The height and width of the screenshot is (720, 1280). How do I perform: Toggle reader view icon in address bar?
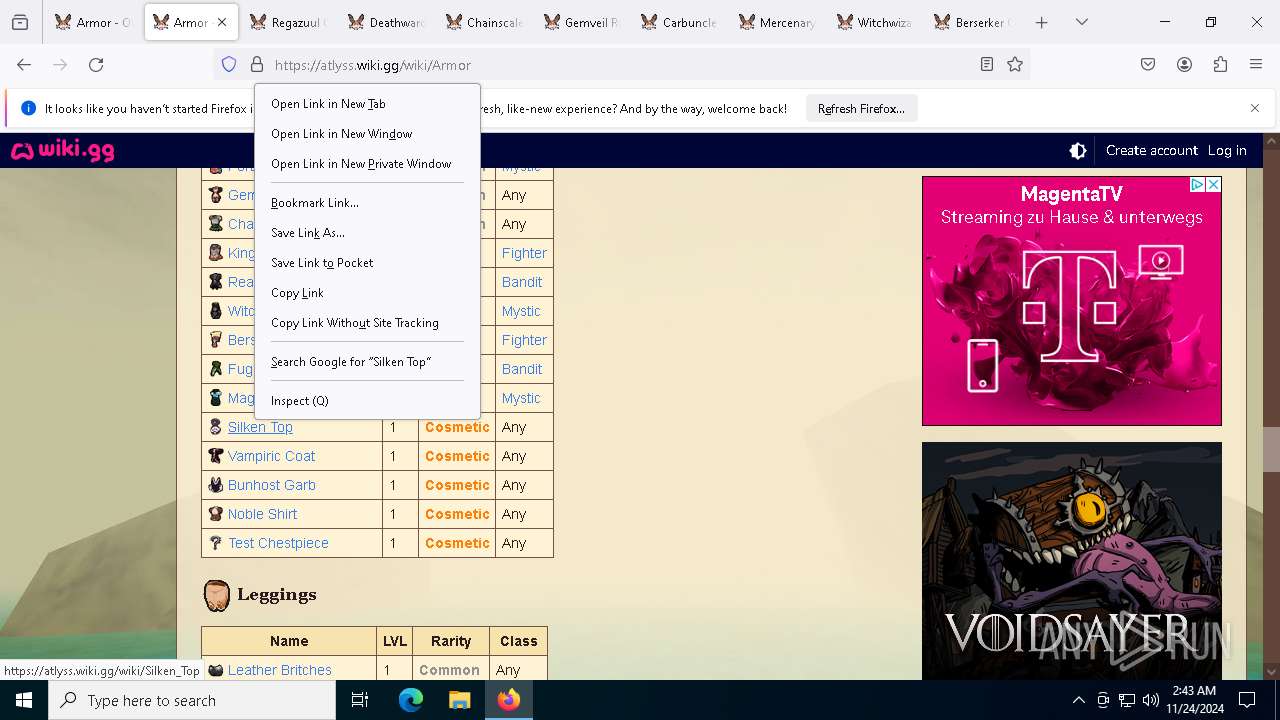click(x=987, y=64)
